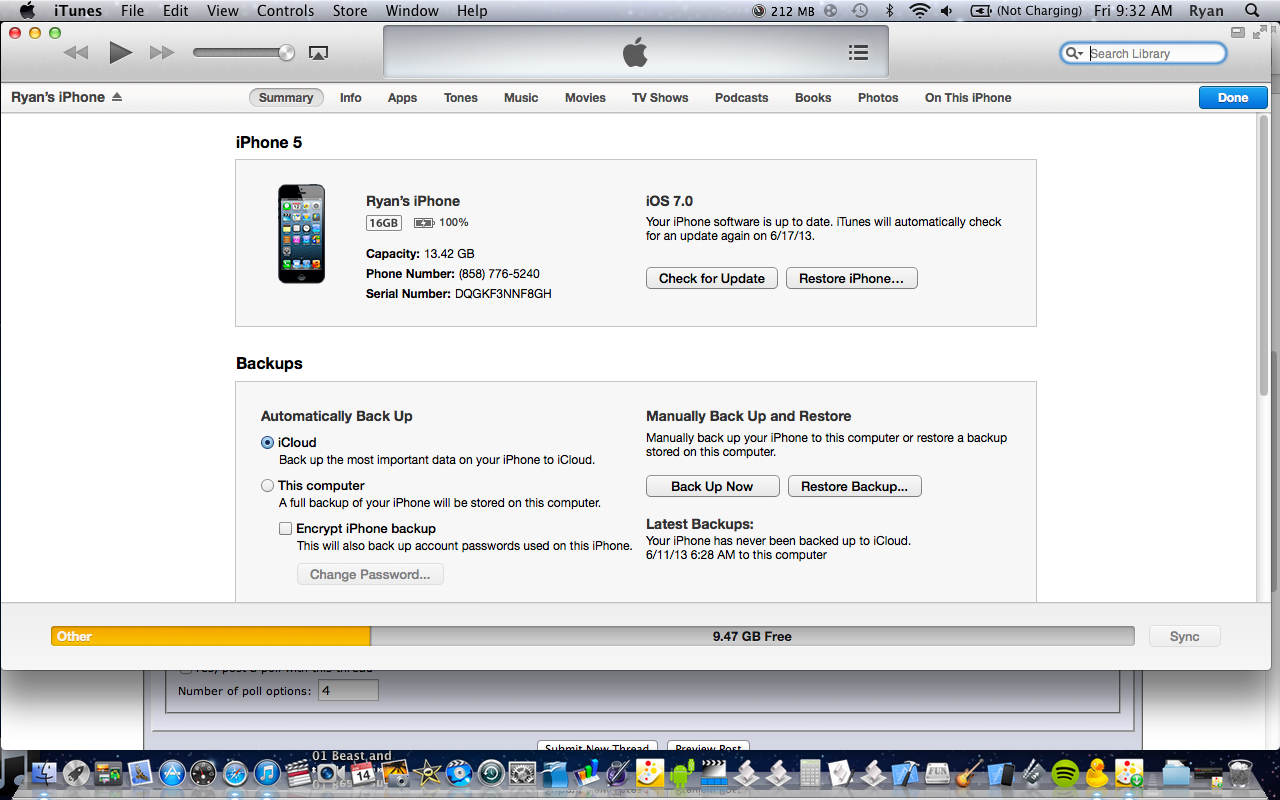Viewport: 1280px width, 800px height.
Task: Click the Wi-Fi status icon
Action: (x=919, y=11)
